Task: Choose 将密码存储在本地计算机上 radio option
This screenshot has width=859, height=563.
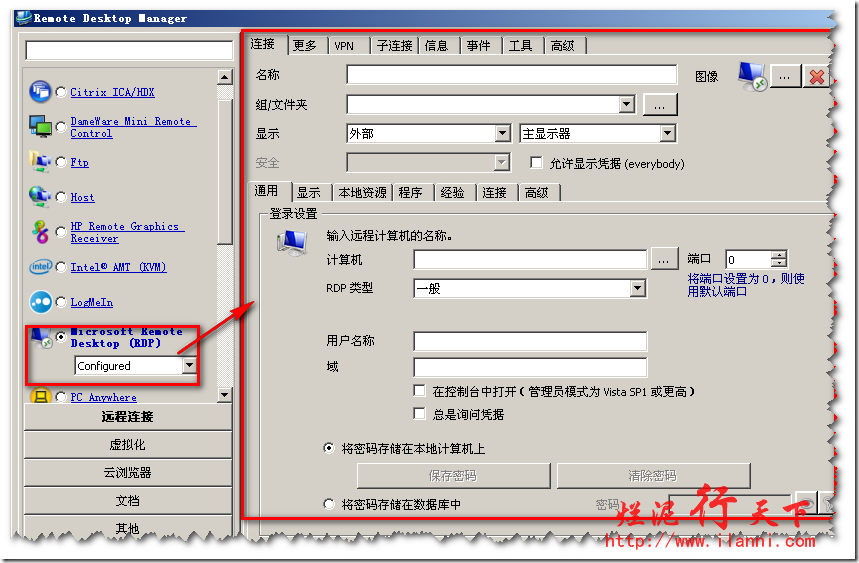Action: 329,448
